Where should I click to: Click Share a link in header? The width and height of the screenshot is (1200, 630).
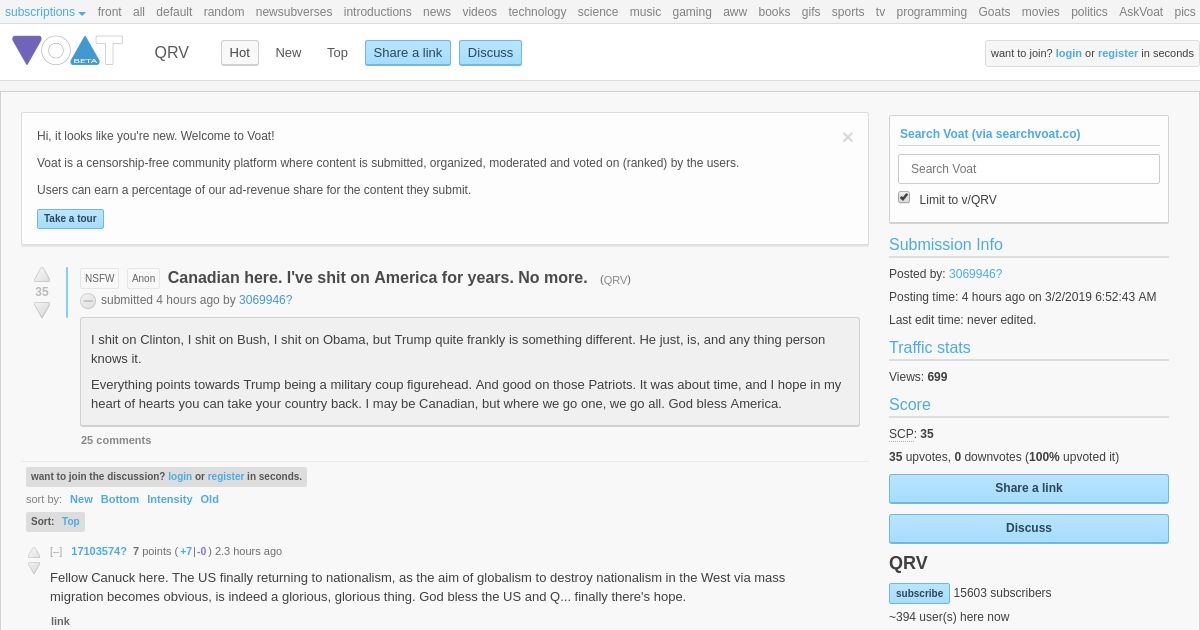(408, 53)
